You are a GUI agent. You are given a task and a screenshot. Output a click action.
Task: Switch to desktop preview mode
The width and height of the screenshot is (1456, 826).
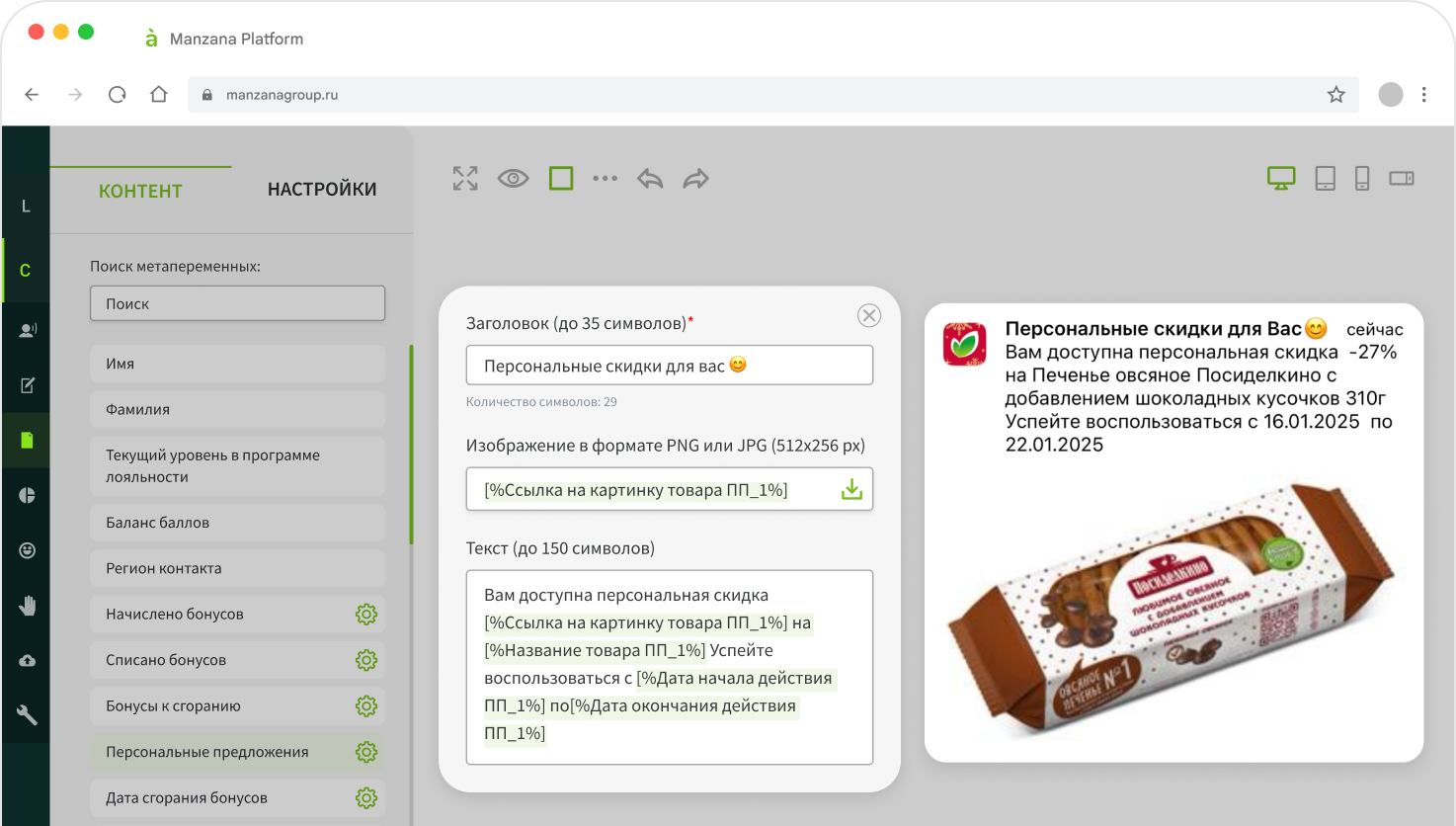tap(1281, 179)
